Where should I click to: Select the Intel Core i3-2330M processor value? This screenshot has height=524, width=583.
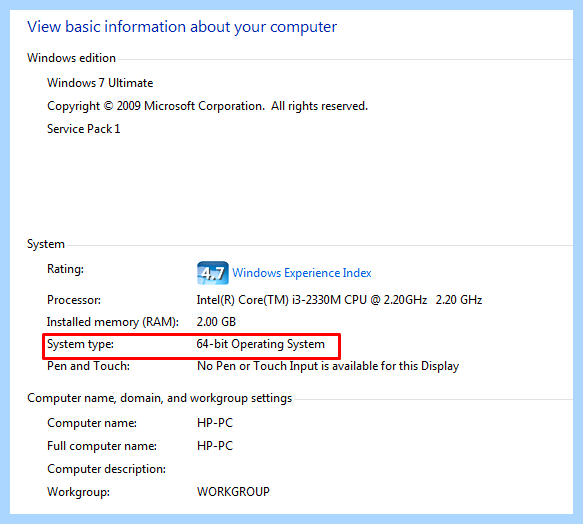339,300
